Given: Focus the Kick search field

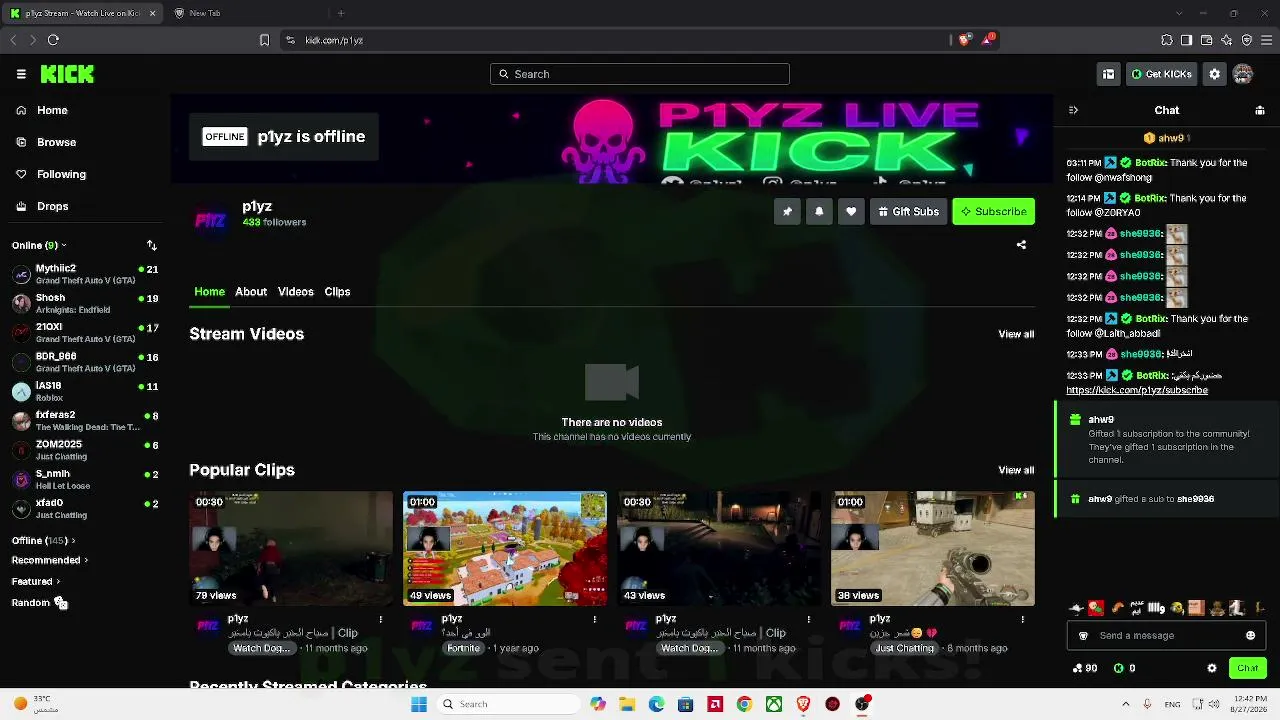Looking at the screenshot, I should point(640,74).
